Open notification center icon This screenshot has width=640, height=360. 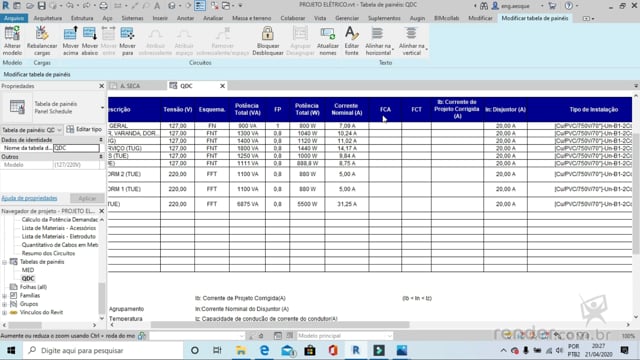[624, 350]
